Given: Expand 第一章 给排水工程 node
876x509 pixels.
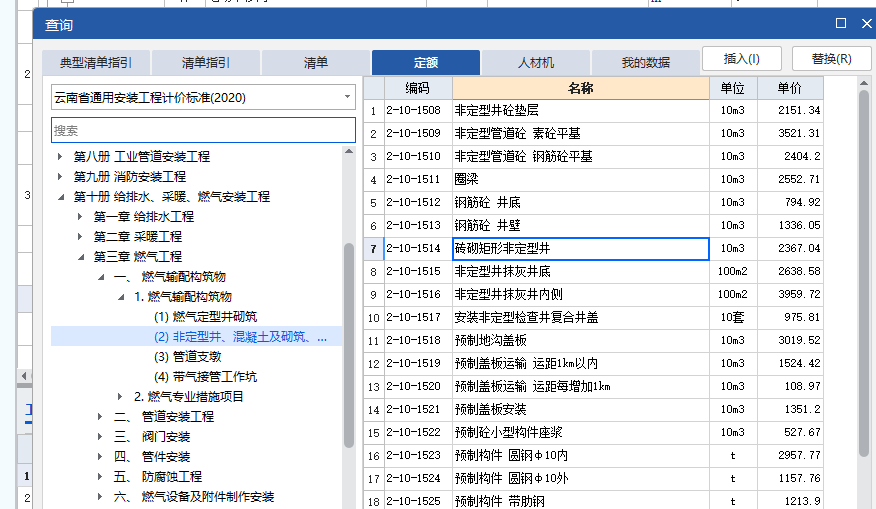Looking at the screenshot, I should [80, 217].
